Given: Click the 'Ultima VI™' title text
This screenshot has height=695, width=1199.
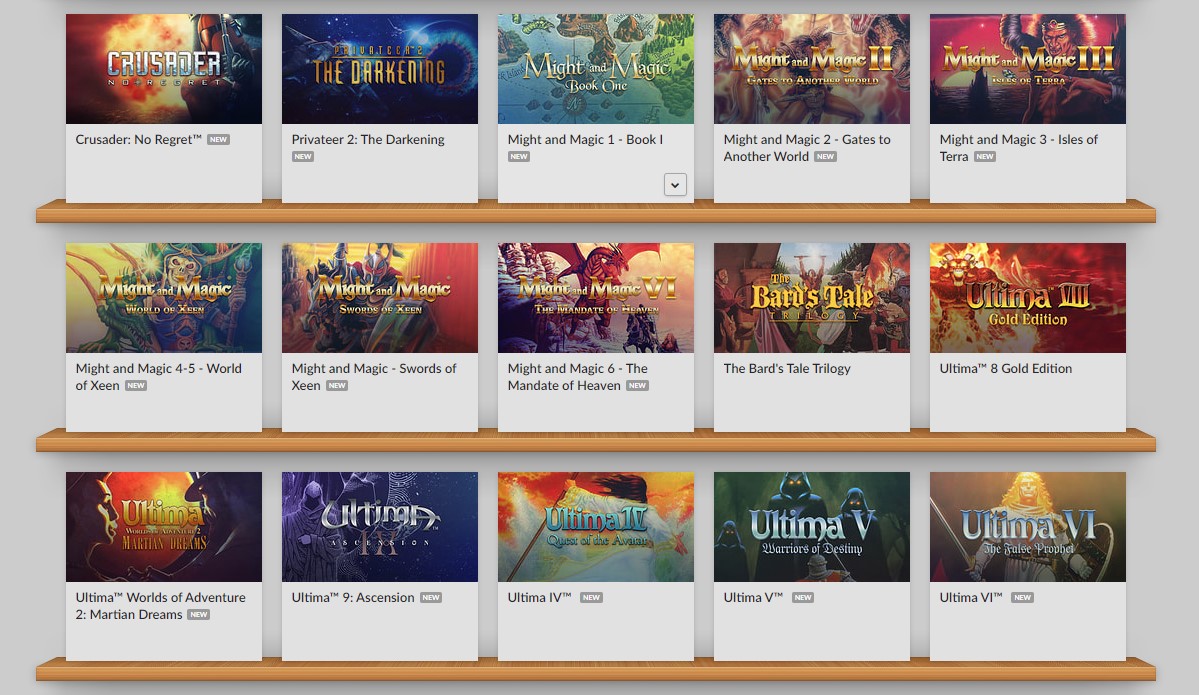Looking at the screenshot, I should tap(970, 597).
